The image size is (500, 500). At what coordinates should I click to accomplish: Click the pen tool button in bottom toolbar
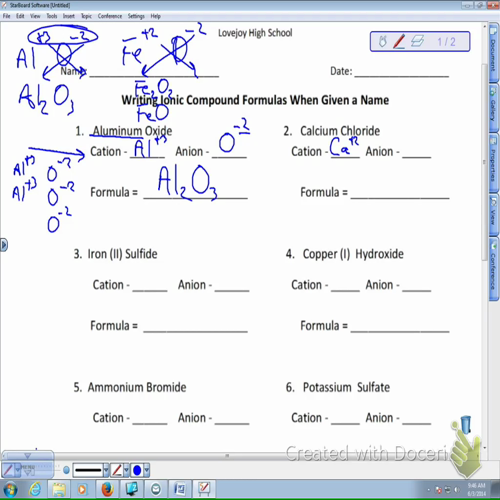pos(8,470)
